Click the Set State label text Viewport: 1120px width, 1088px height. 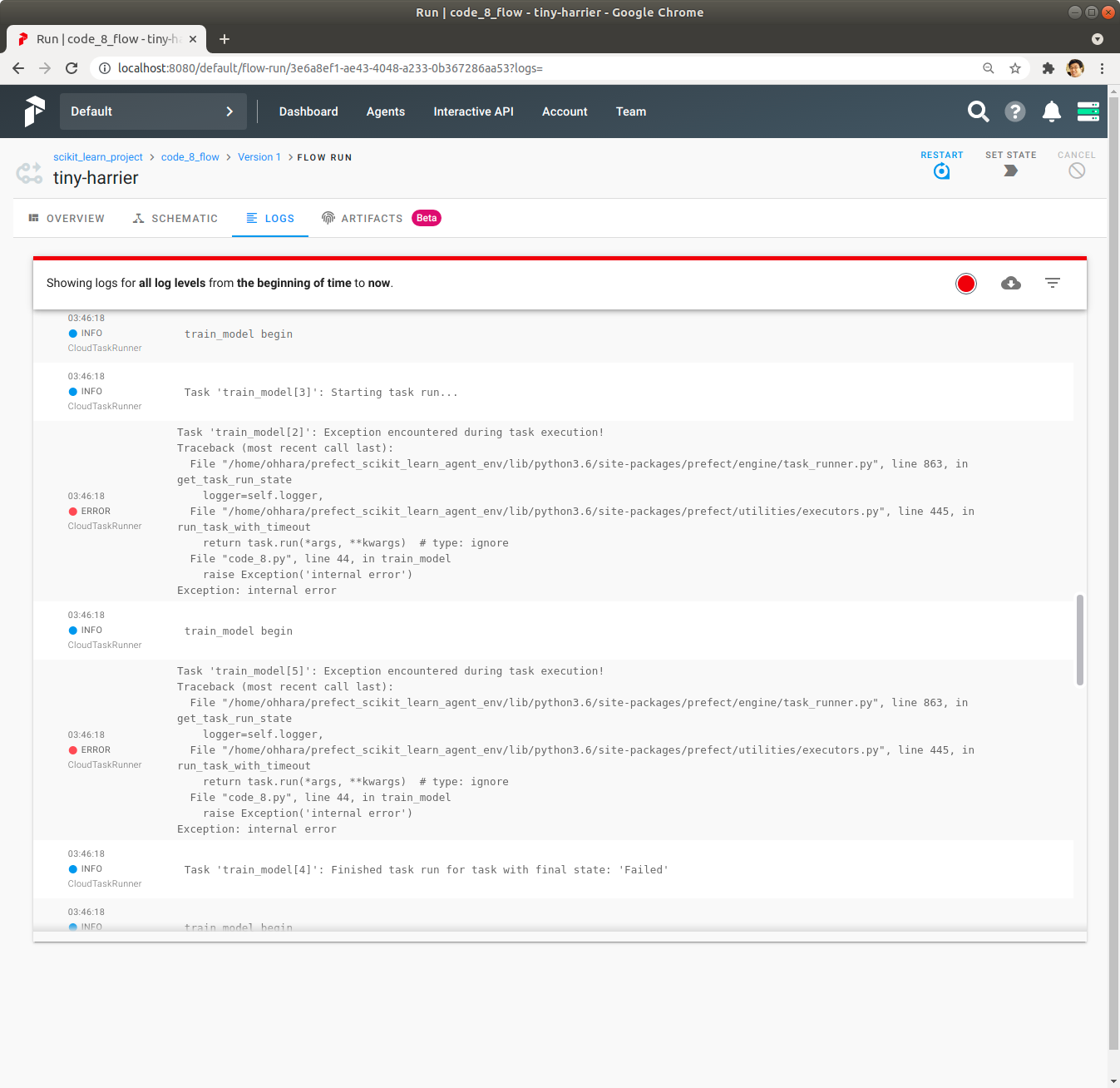pyautogui.click(x=1010, y=155)
